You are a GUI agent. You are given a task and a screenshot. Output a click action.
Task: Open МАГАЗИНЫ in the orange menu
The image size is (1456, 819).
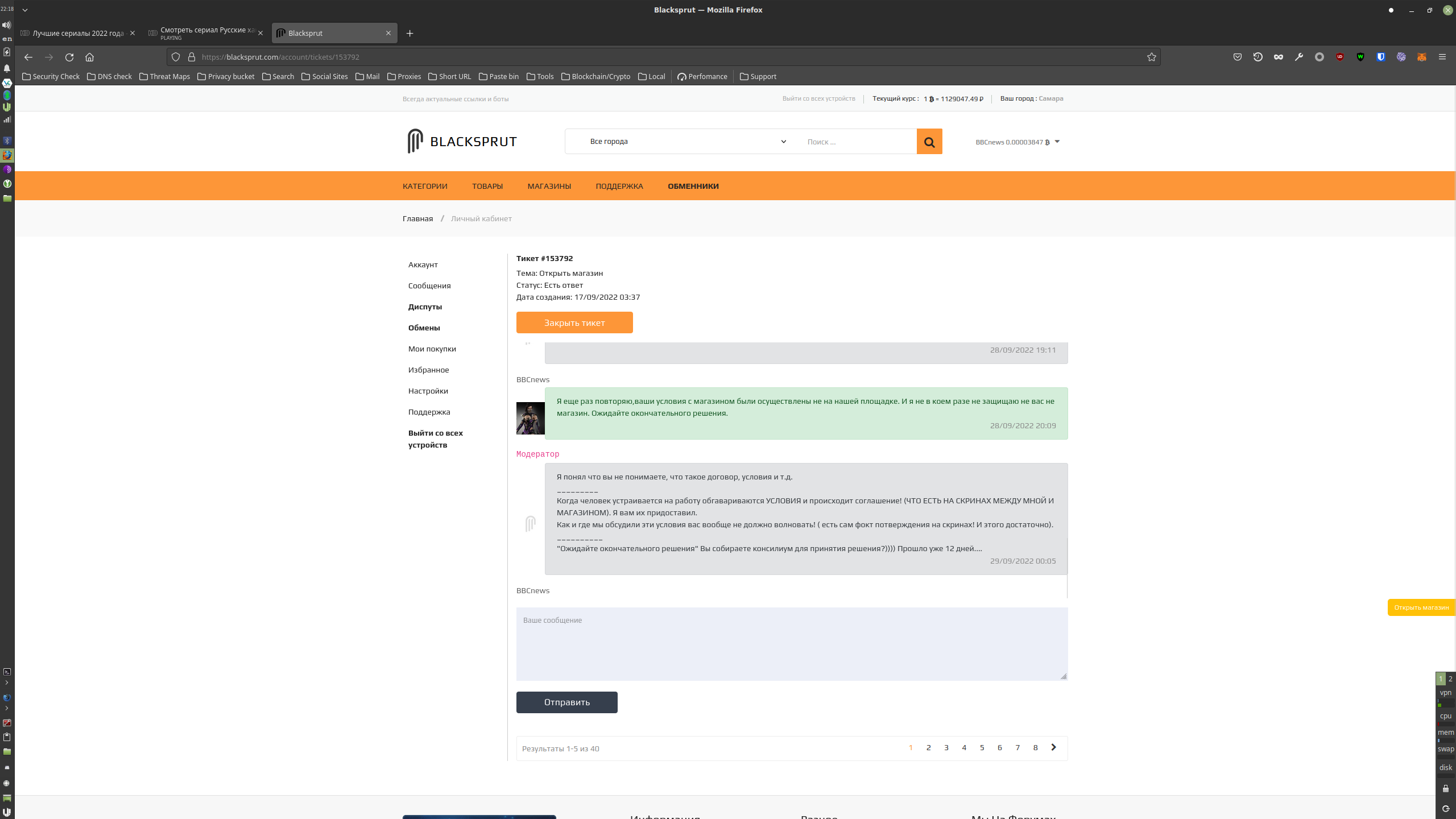click(549, 186)
